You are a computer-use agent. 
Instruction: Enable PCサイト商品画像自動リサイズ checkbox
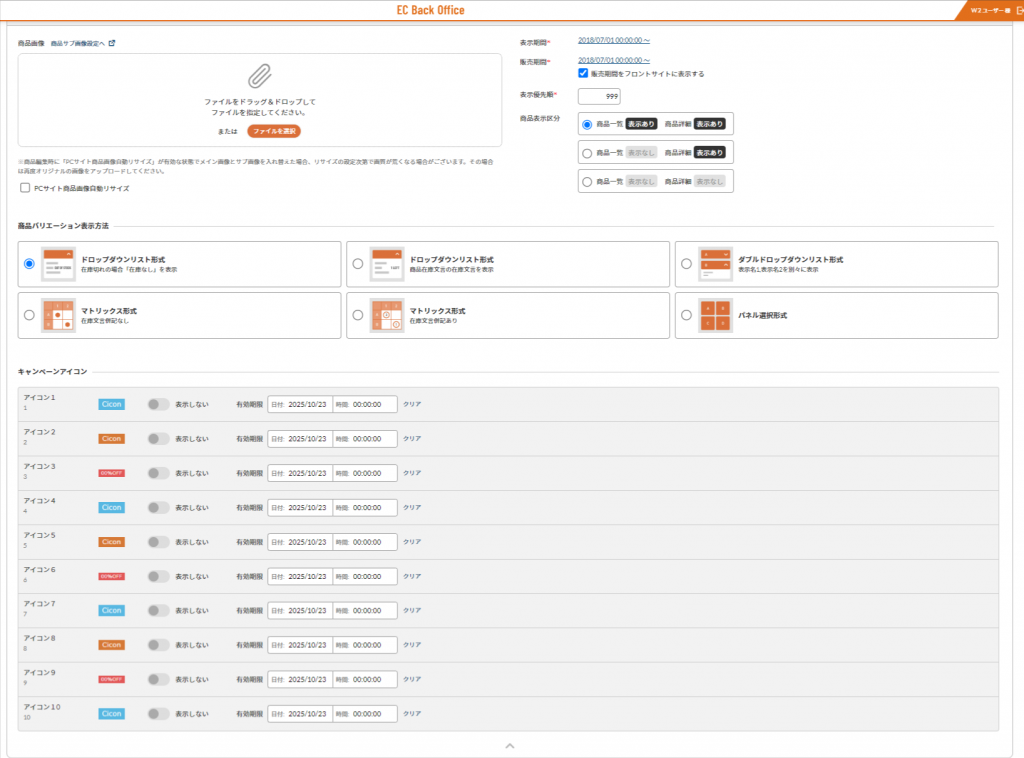pyautogui.click(x=25, y=188)
